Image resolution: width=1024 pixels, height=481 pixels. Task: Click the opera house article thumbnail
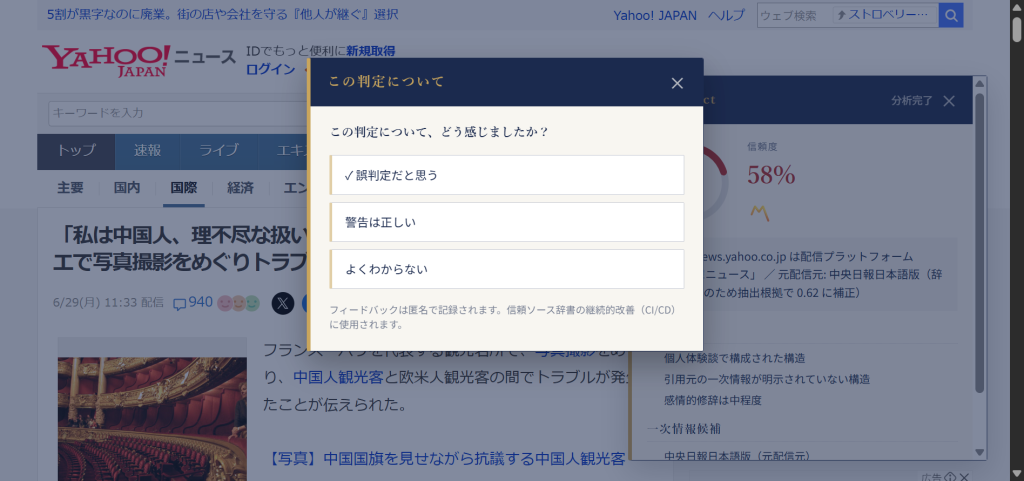click(152, 409)
